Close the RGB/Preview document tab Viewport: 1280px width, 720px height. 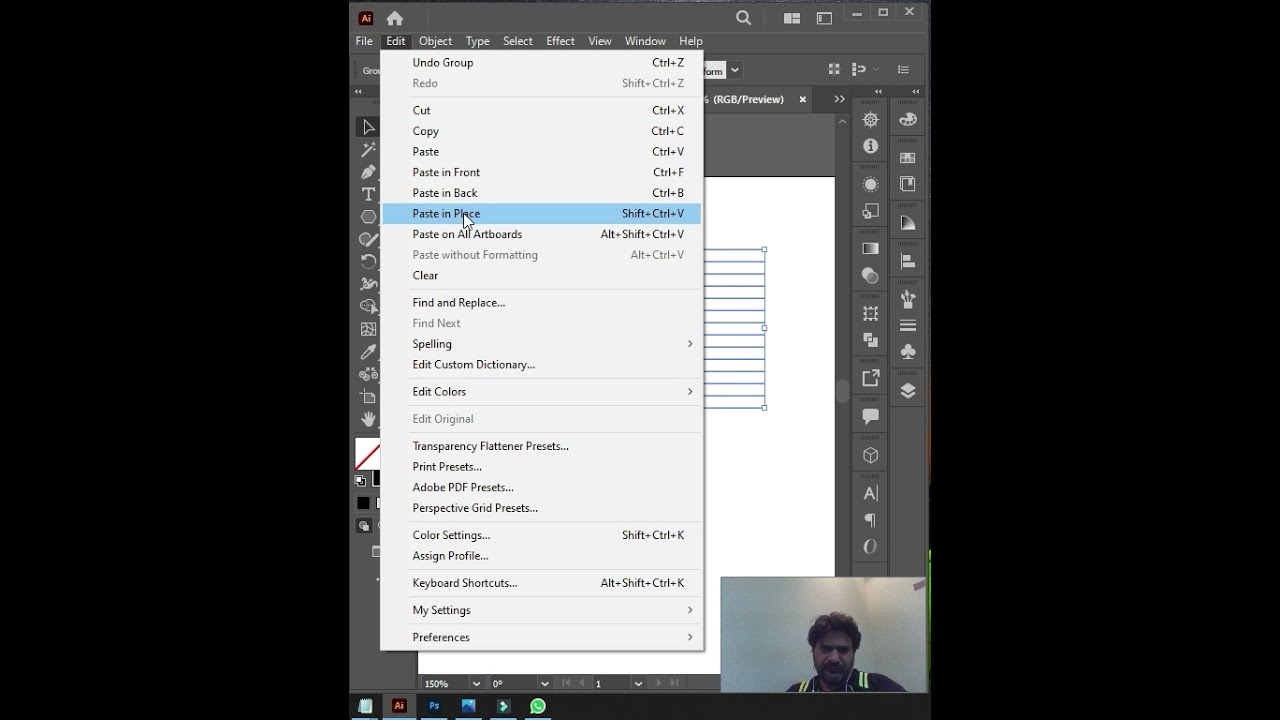click(x=802, y=100)
